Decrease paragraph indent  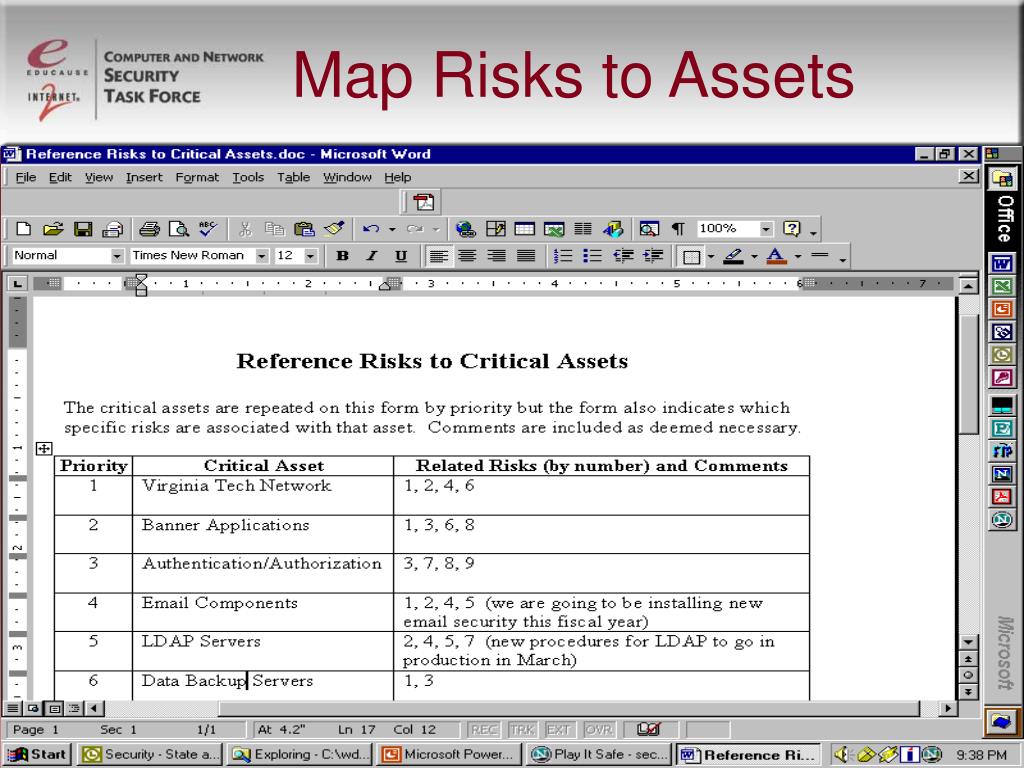(623, 256)
